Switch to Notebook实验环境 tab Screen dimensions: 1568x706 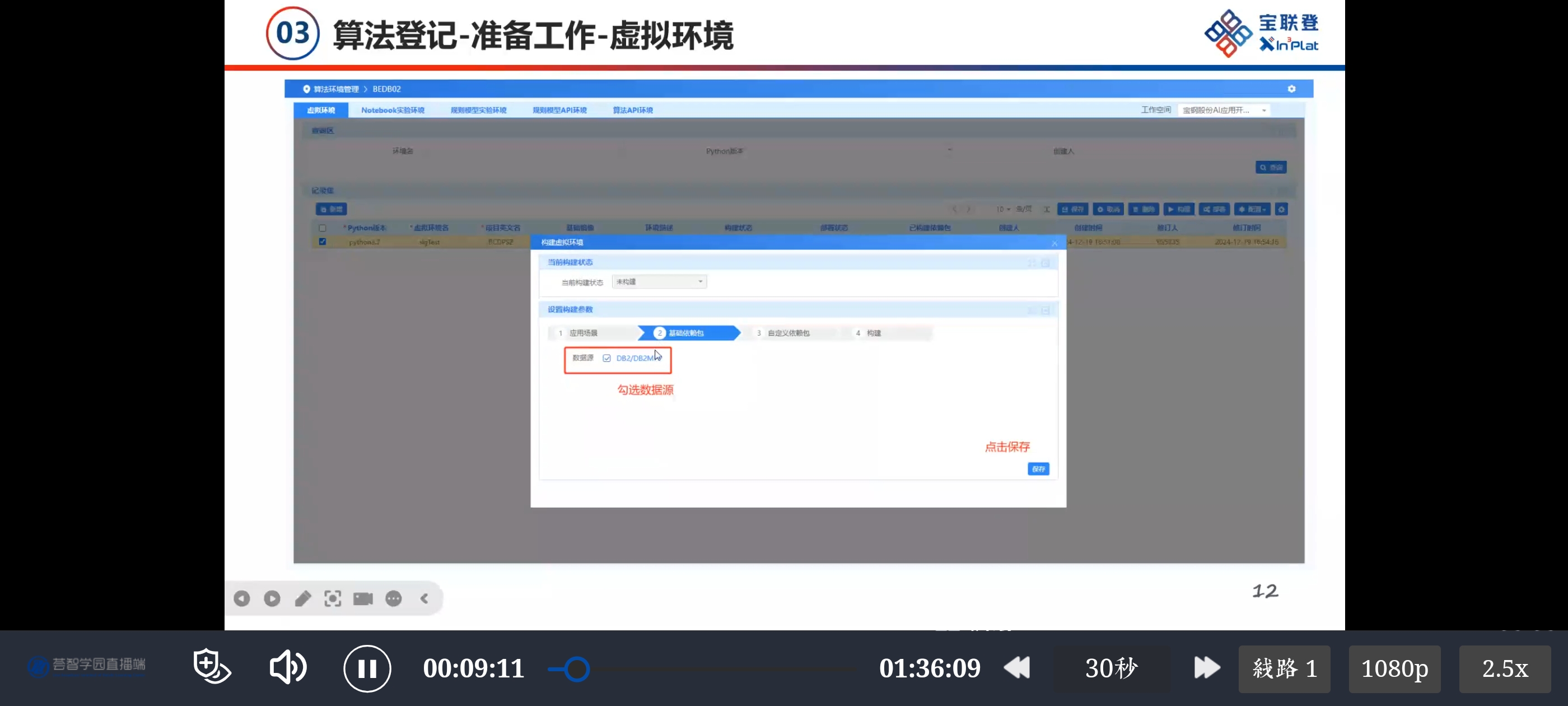[393, 110]
